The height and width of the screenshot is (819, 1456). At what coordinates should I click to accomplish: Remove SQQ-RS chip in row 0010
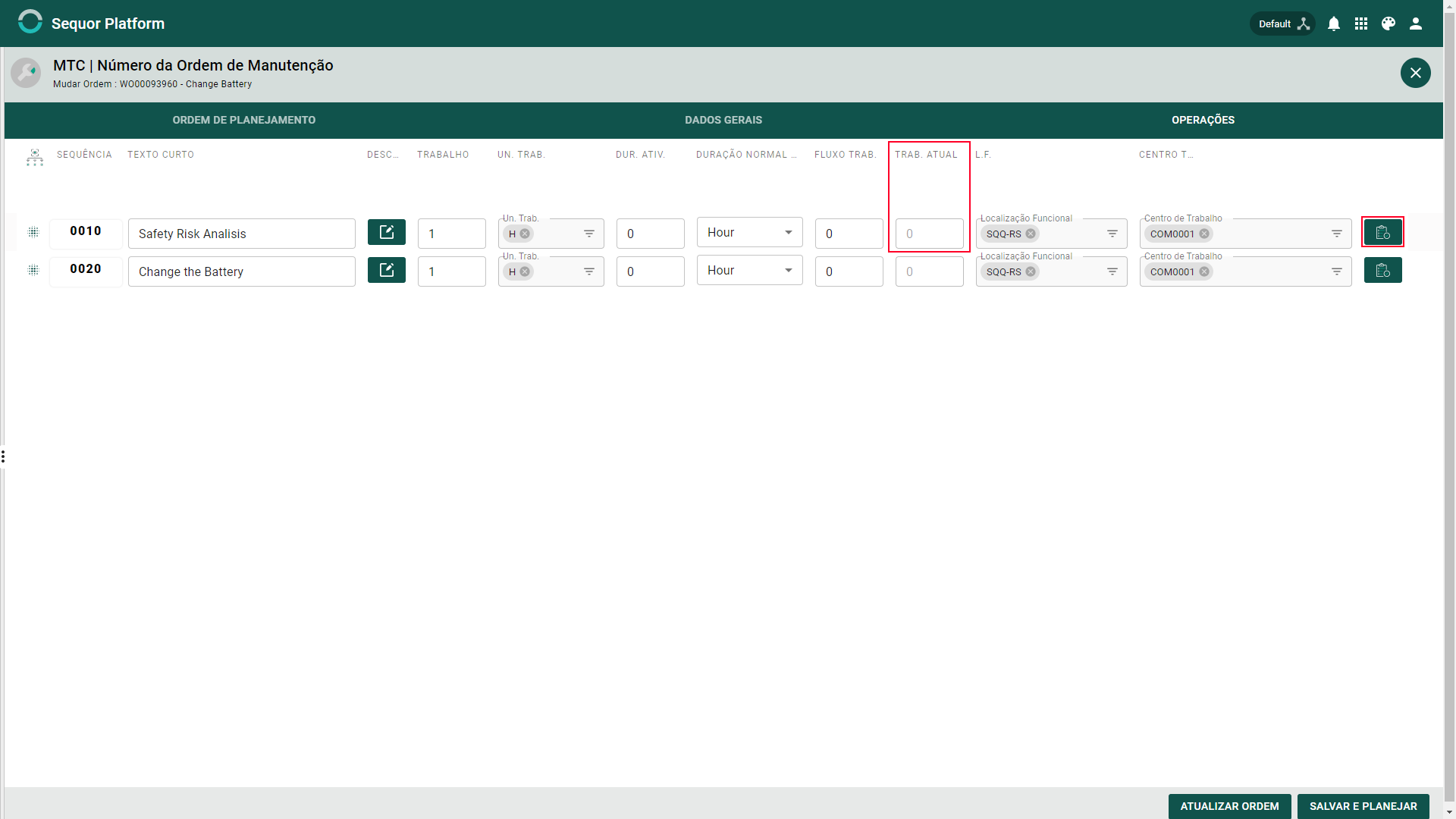pyautogui.click(x=1031, y=234)
